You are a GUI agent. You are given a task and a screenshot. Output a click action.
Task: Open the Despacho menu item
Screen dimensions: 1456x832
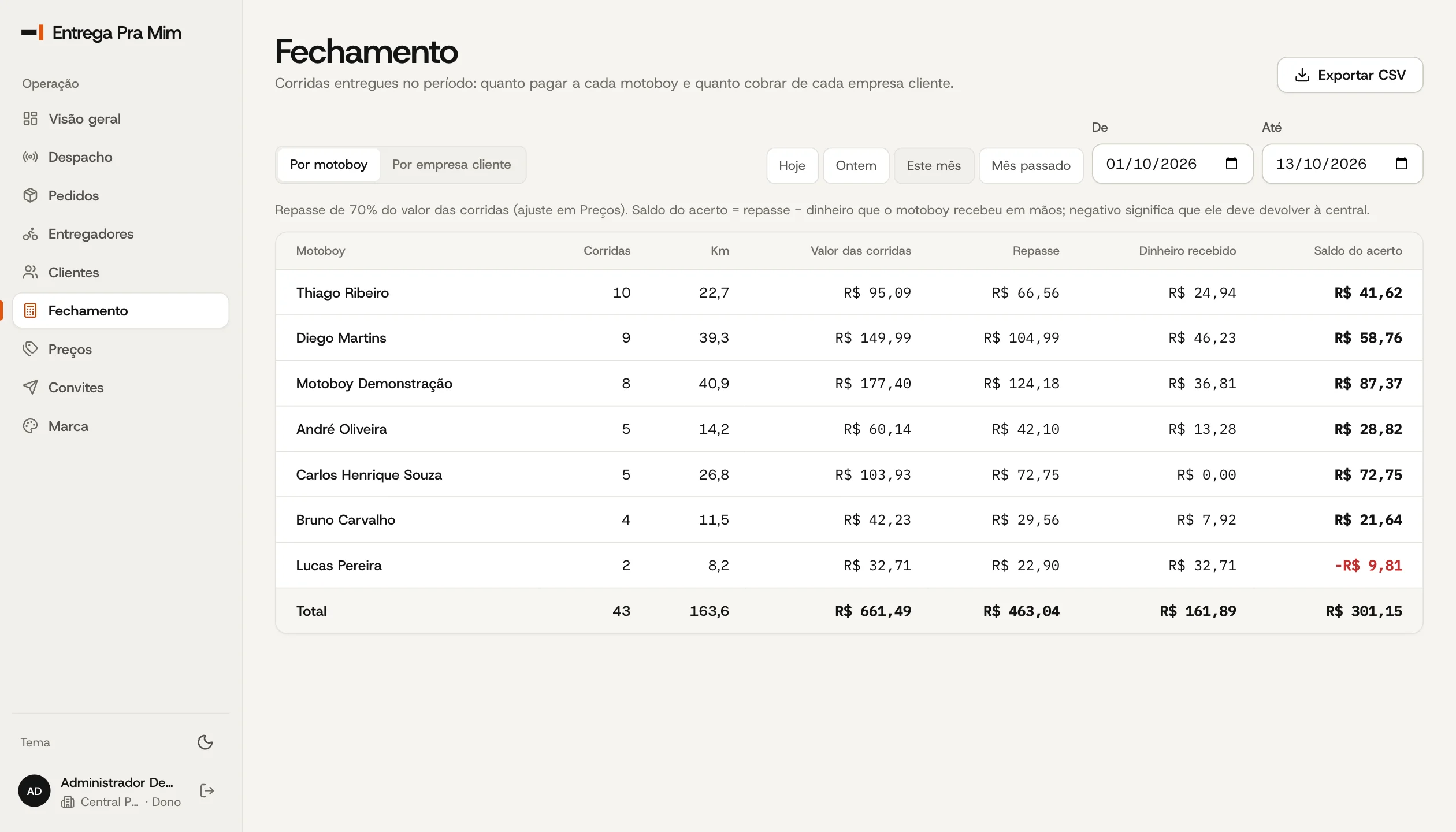(121, 157)
